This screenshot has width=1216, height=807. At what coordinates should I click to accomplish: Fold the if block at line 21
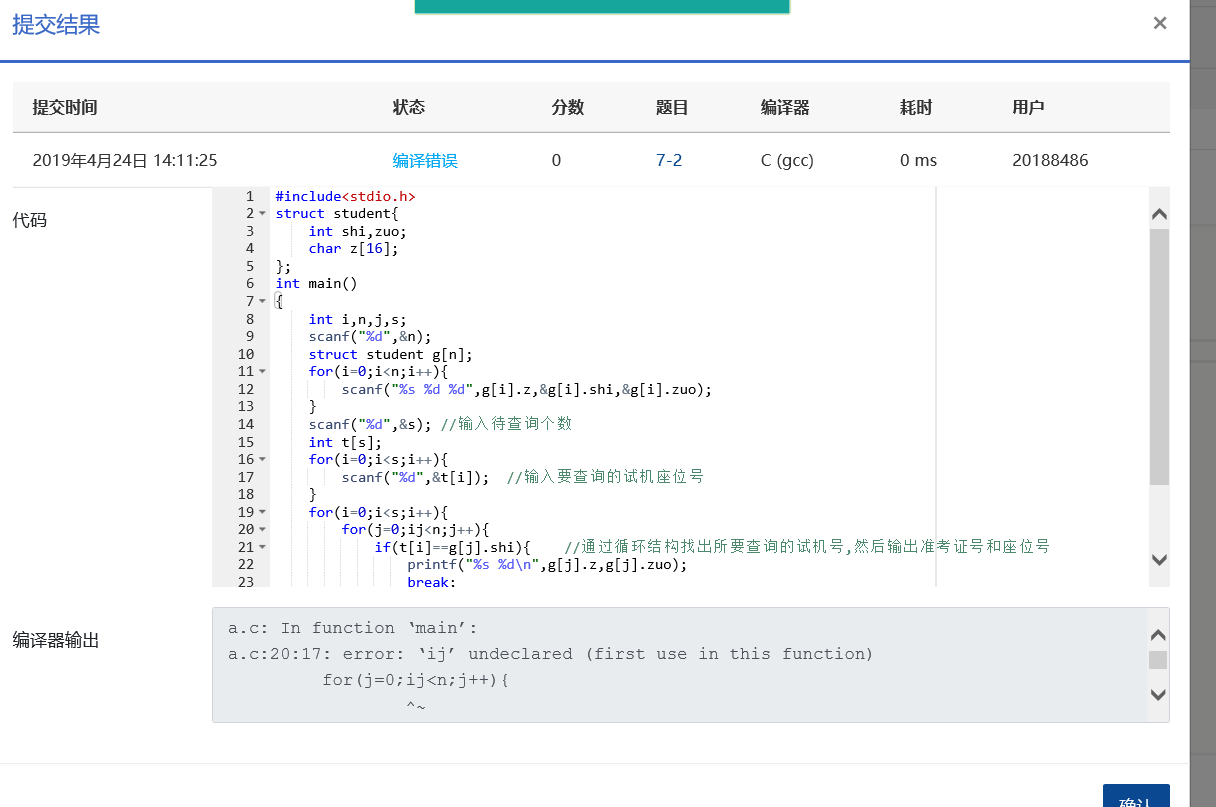tap(262, 547)
